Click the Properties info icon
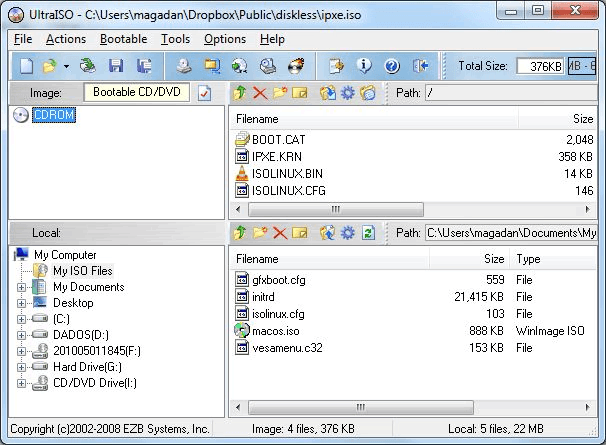The width and height of the screenshot is (606, 445). (364, 66)
